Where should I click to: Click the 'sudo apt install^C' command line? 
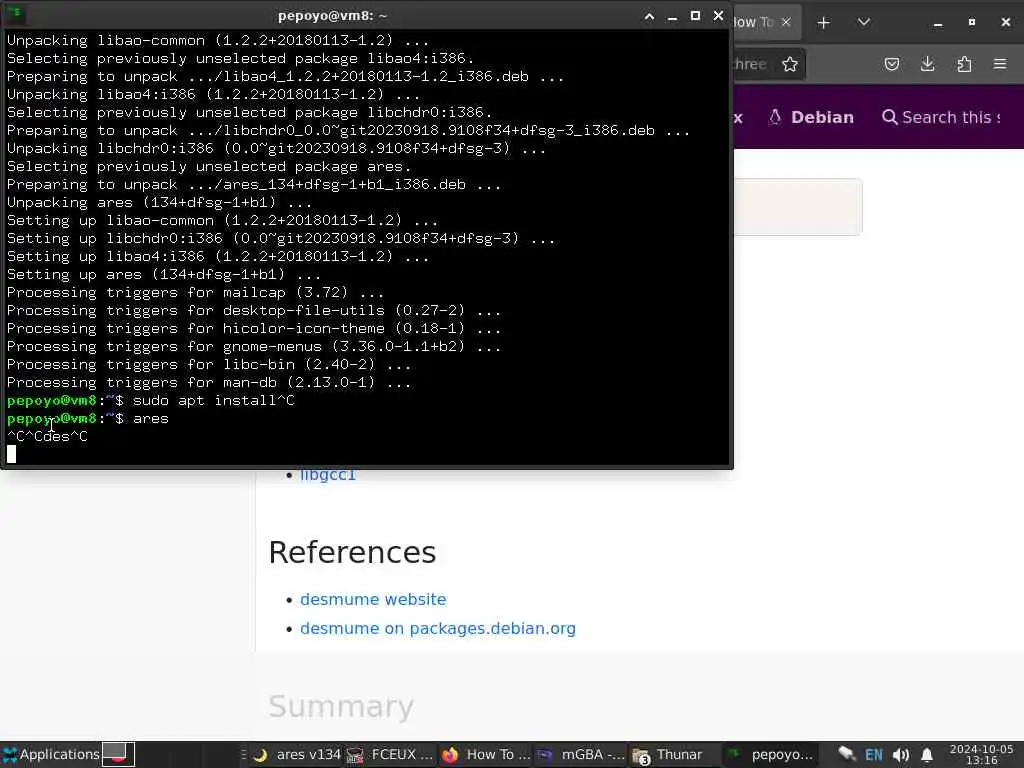point(214,400)
